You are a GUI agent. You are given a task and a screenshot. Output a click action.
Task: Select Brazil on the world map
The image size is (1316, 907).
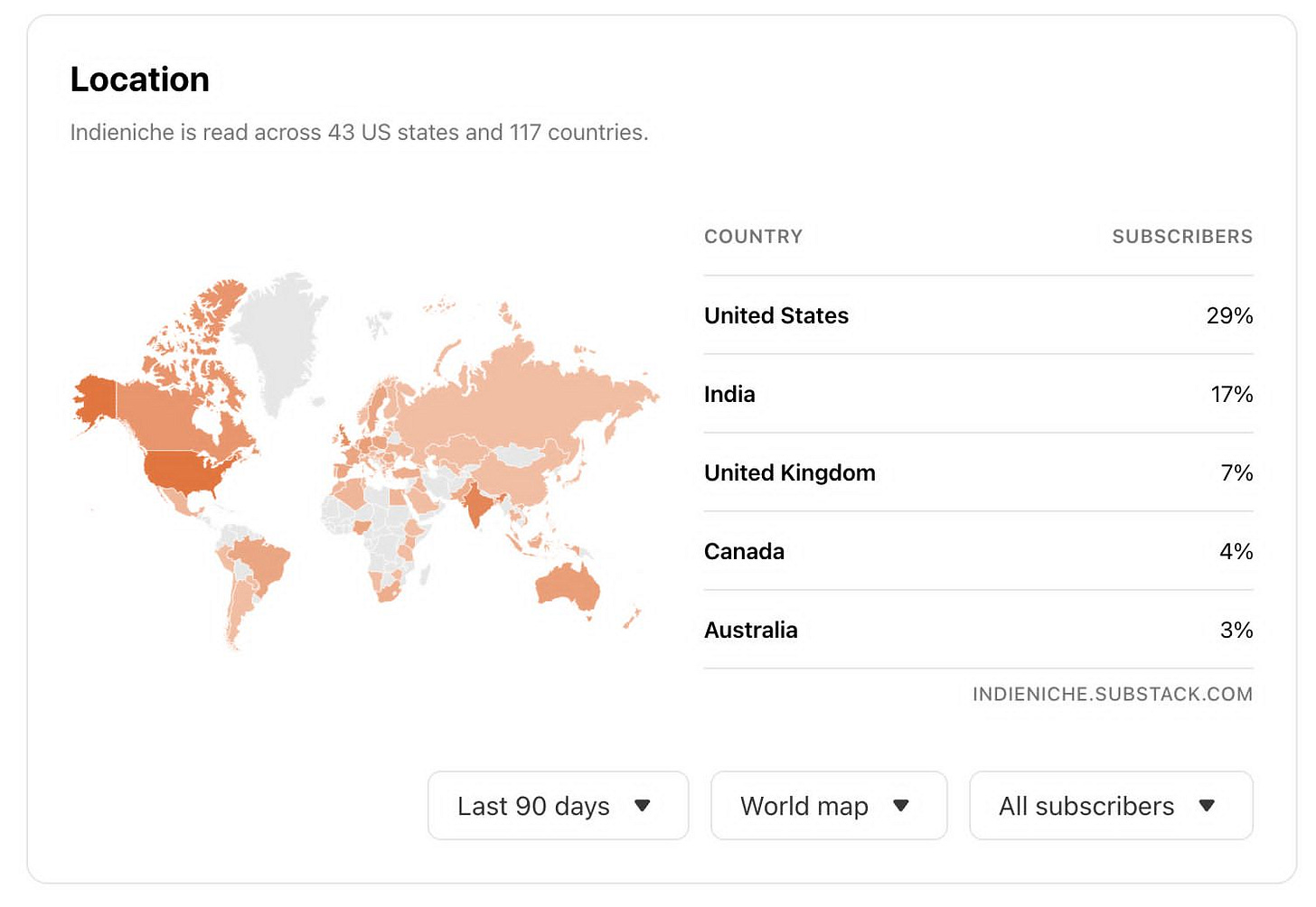click(261, 564)
